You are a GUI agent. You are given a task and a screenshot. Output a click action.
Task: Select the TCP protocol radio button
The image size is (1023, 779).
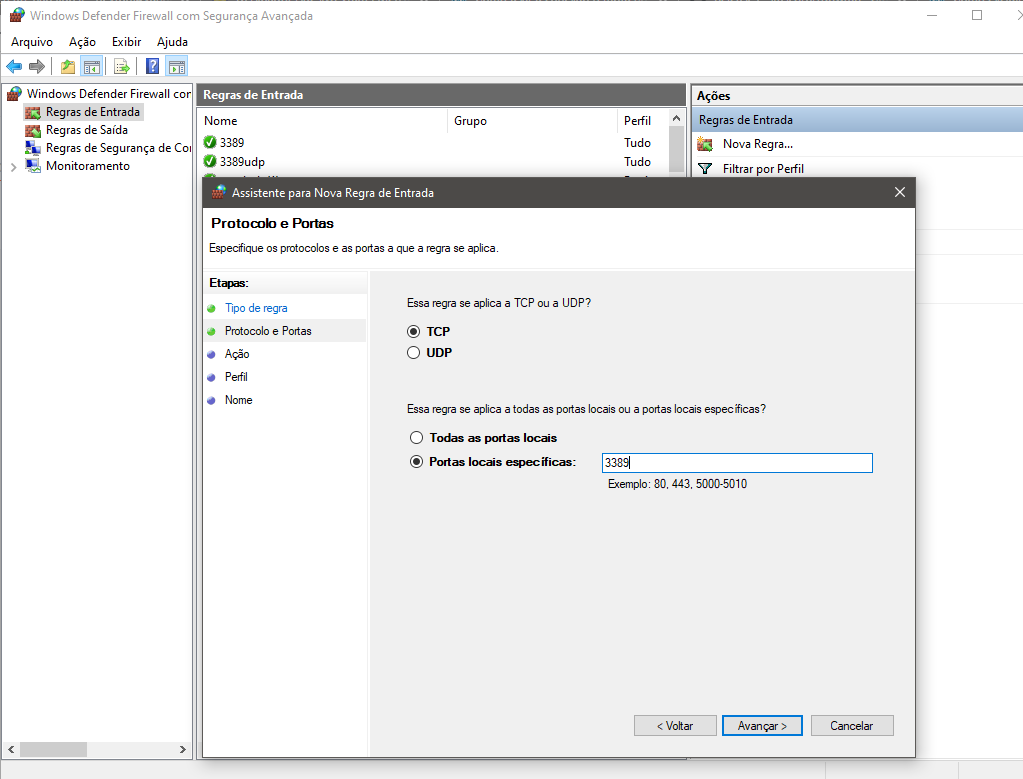(413, 331)
